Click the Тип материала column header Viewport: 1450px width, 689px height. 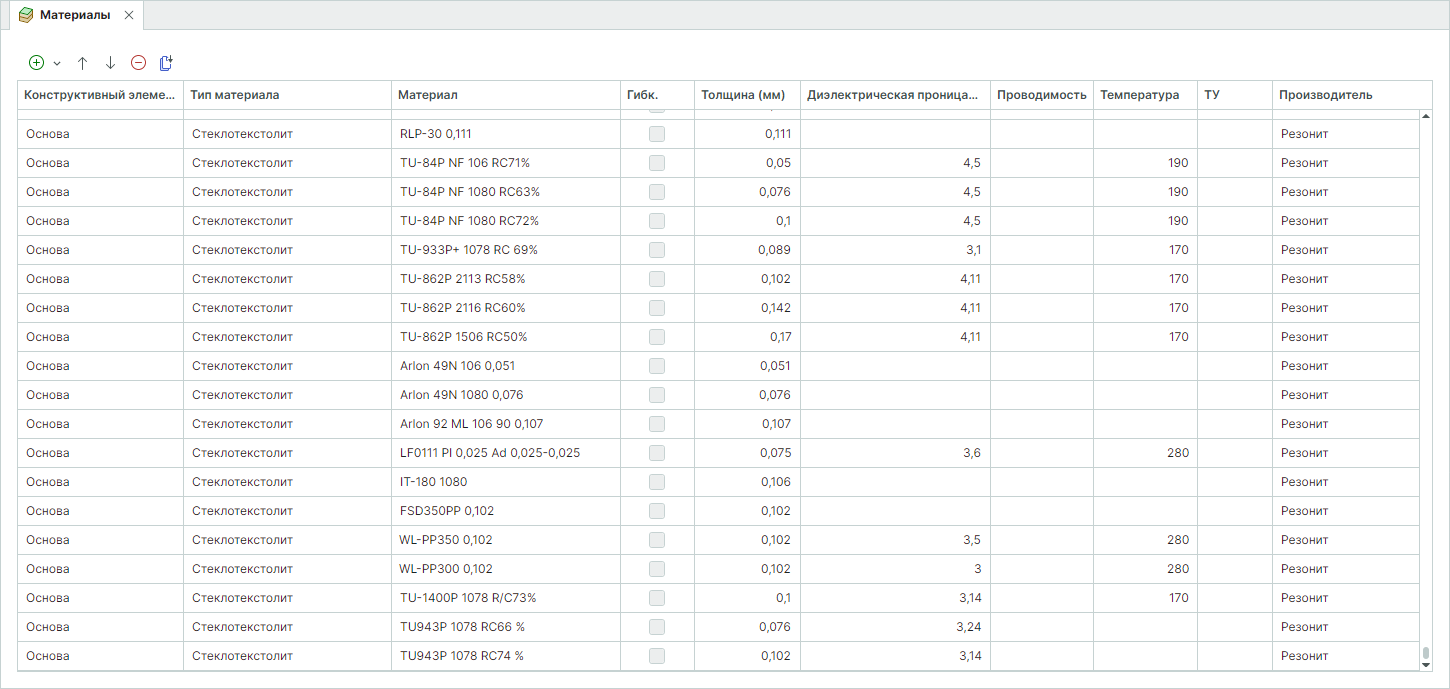point(235,95)
